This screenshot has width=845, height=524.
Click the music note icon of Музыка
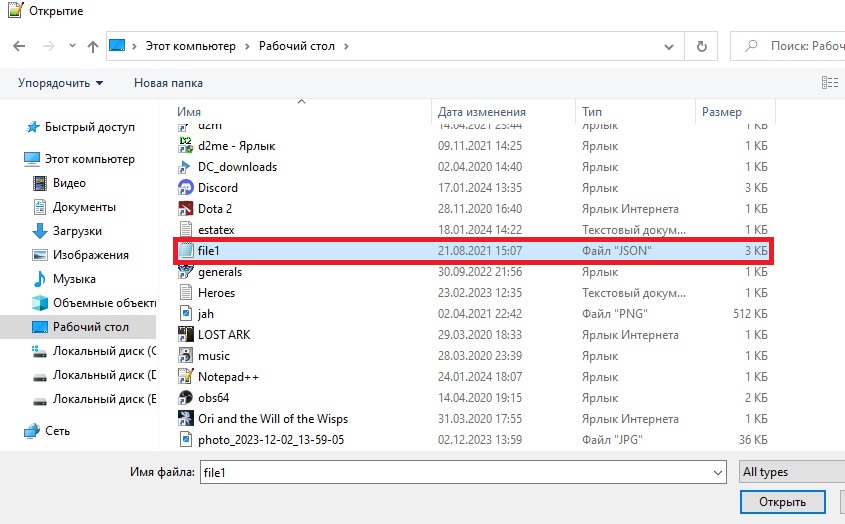tap(40, 279)
